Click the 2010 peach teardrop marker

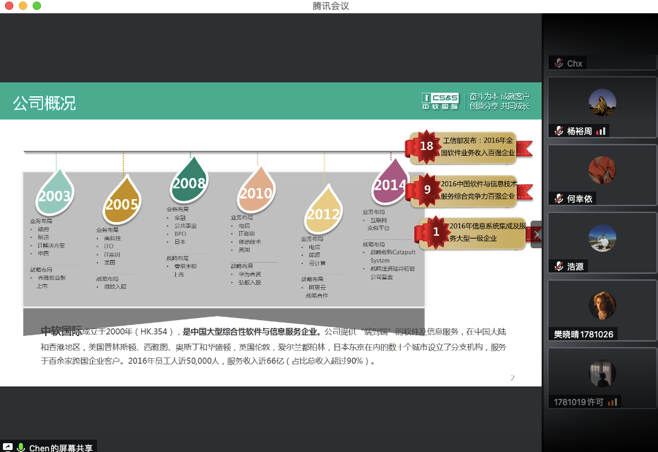[x=256, y=191]
